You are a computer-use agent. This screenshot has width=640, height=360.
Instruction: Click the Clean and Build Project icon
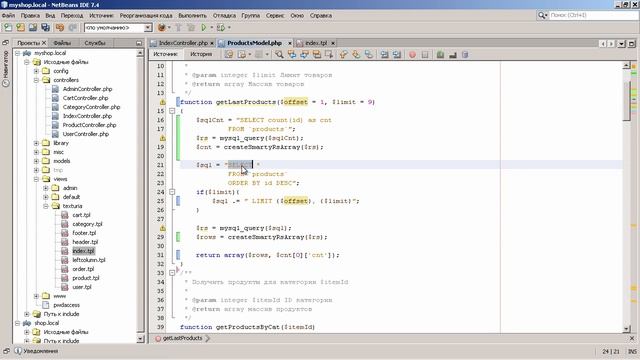click(191, 27)
